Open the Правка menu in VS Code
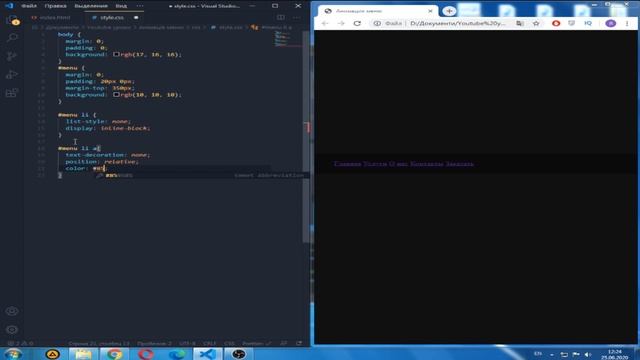Screen dimensions: 640x360 (x=56, y=6)
